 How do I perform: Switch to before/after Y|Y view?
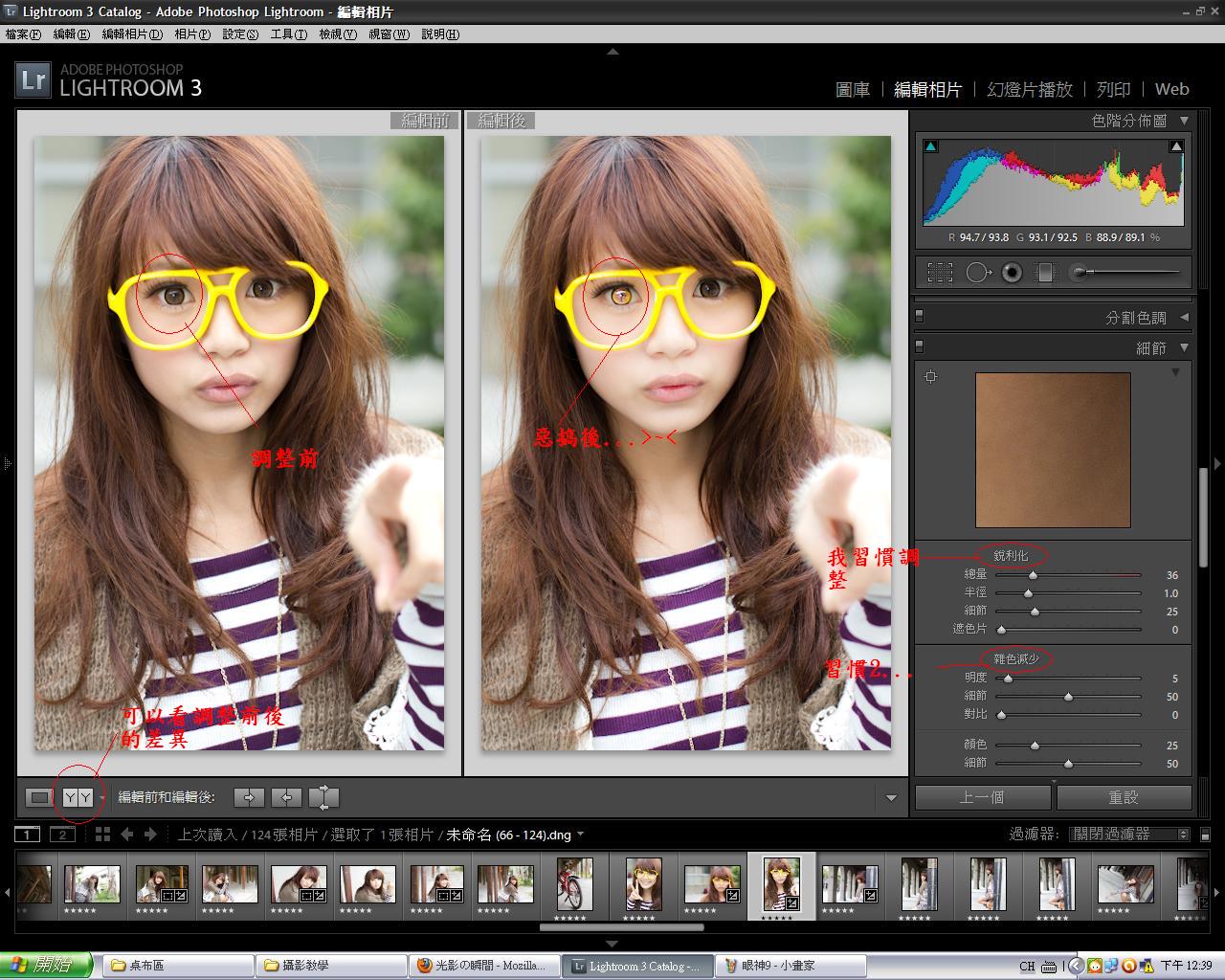coord(78,797)
